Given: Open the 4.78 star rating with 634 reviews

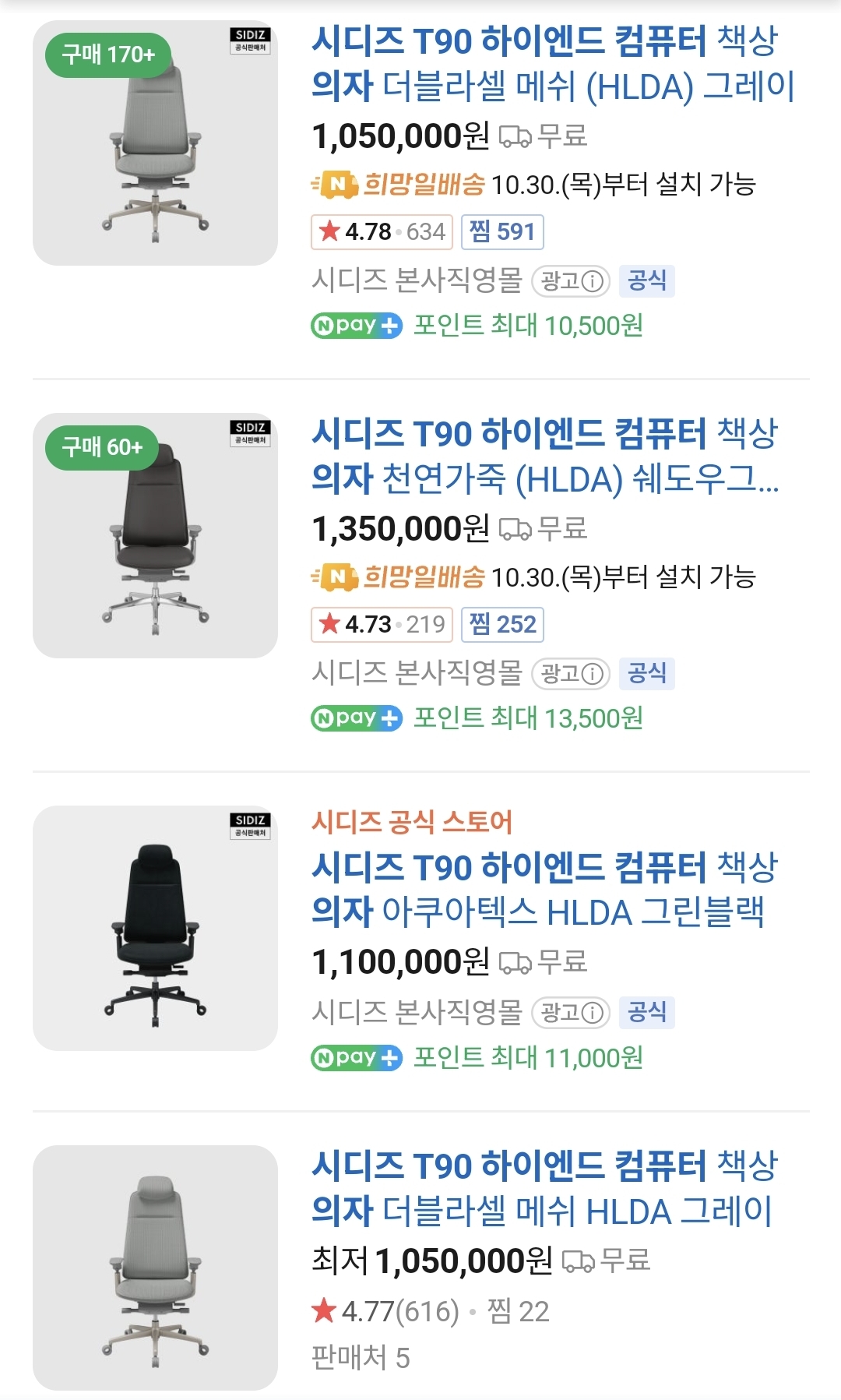Looking at the screenshot, I should tap(382, 232).
